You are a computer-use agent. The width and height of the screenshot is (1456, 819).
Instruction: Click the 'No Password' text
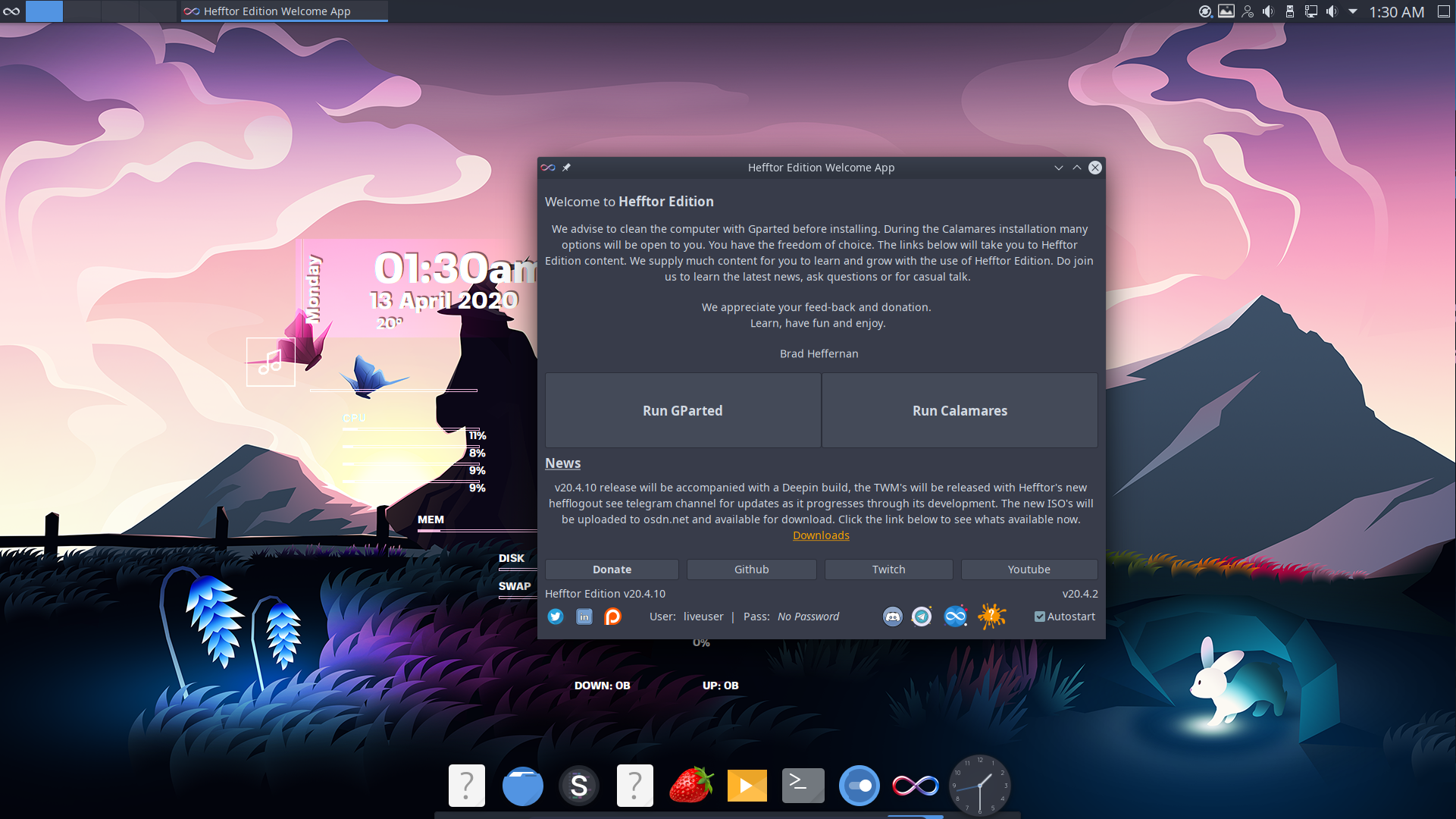pos(808,617)
